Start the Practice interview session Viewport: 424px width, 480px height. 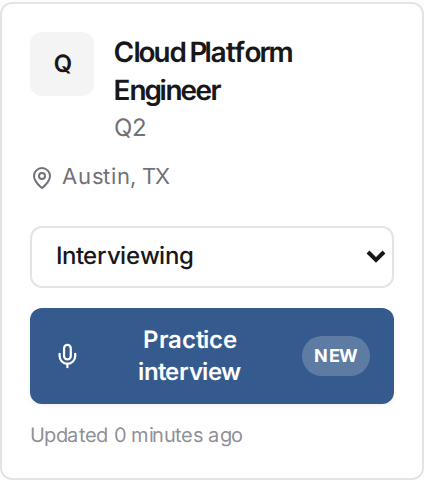click(212, 356)
